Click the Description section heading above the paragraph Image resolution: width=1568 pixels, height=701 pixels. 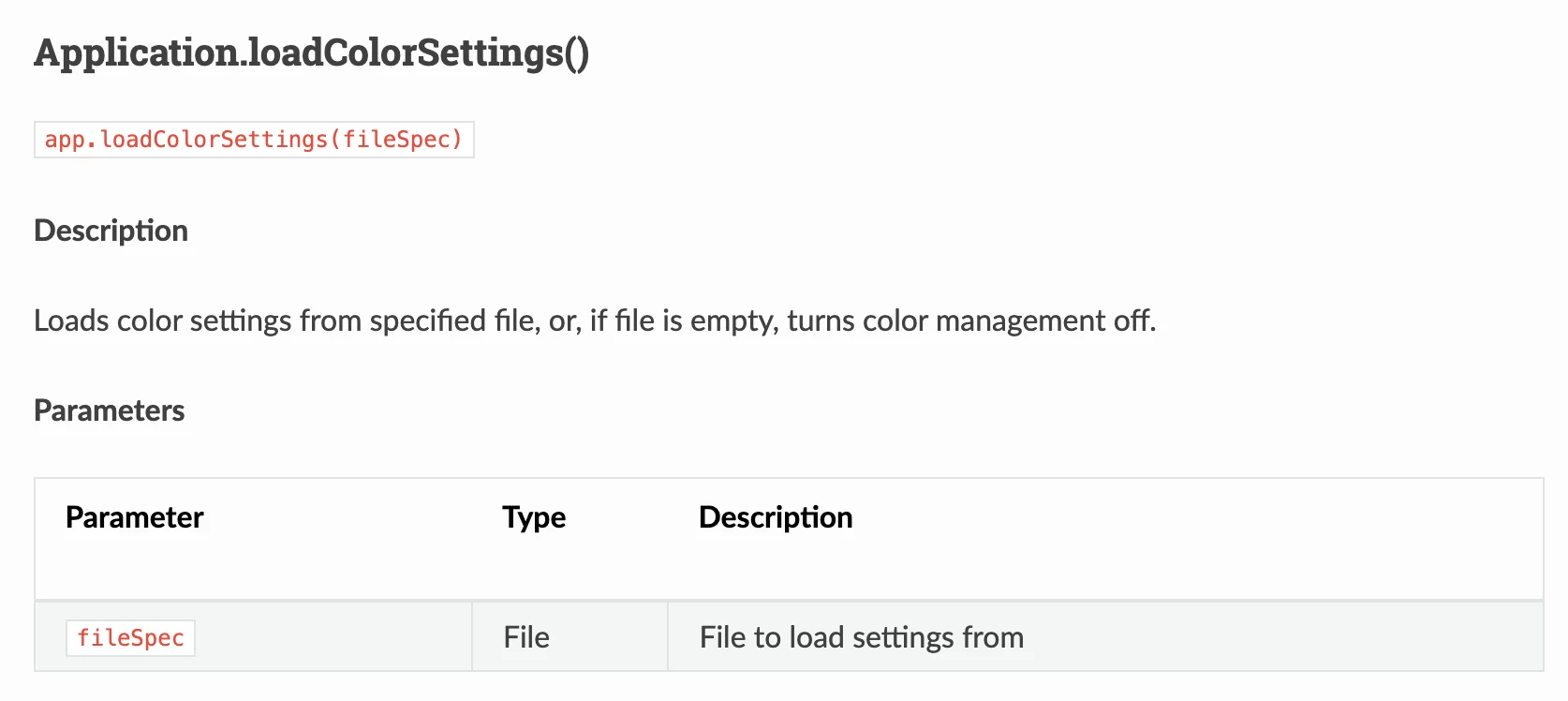[x=111, y=231]
